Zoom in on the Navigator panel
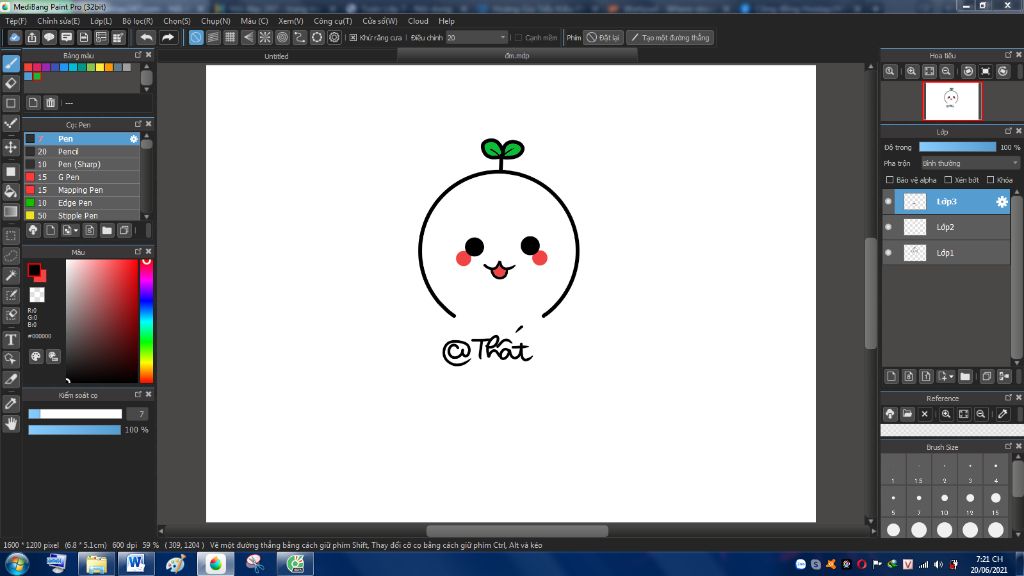This screenshot has height=576, width=1024. tap(911, 71)
